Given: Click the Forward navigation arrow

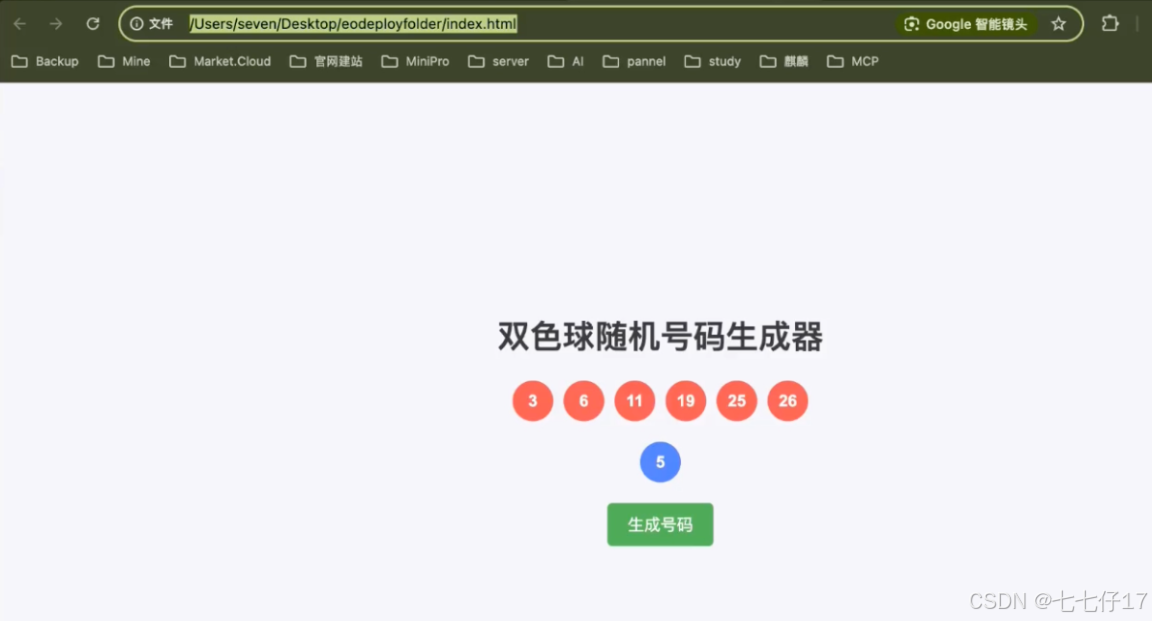Looking at the screenshot, I should coord(56,23).
